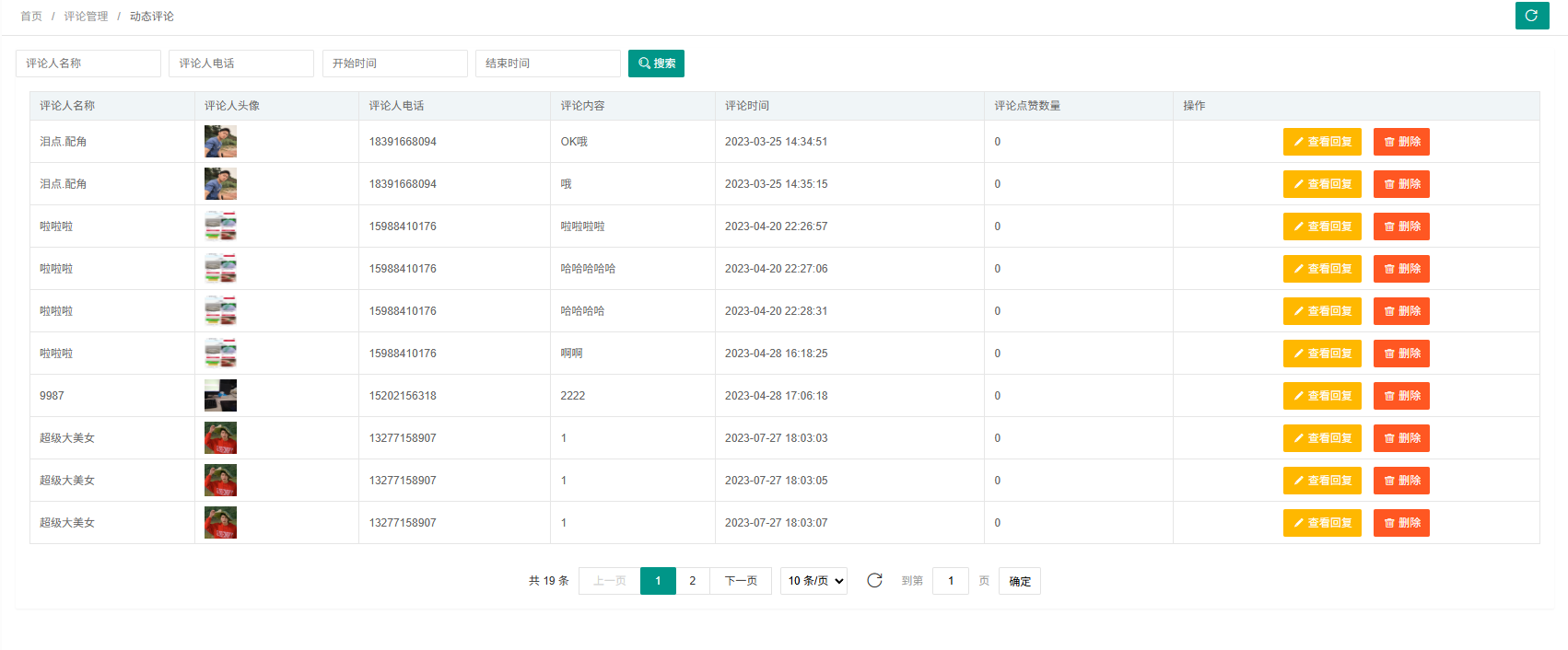Screen dimensions: 1568x650
Task: View replies for comment 哈哈哈哈哈
Action: 1321,269
